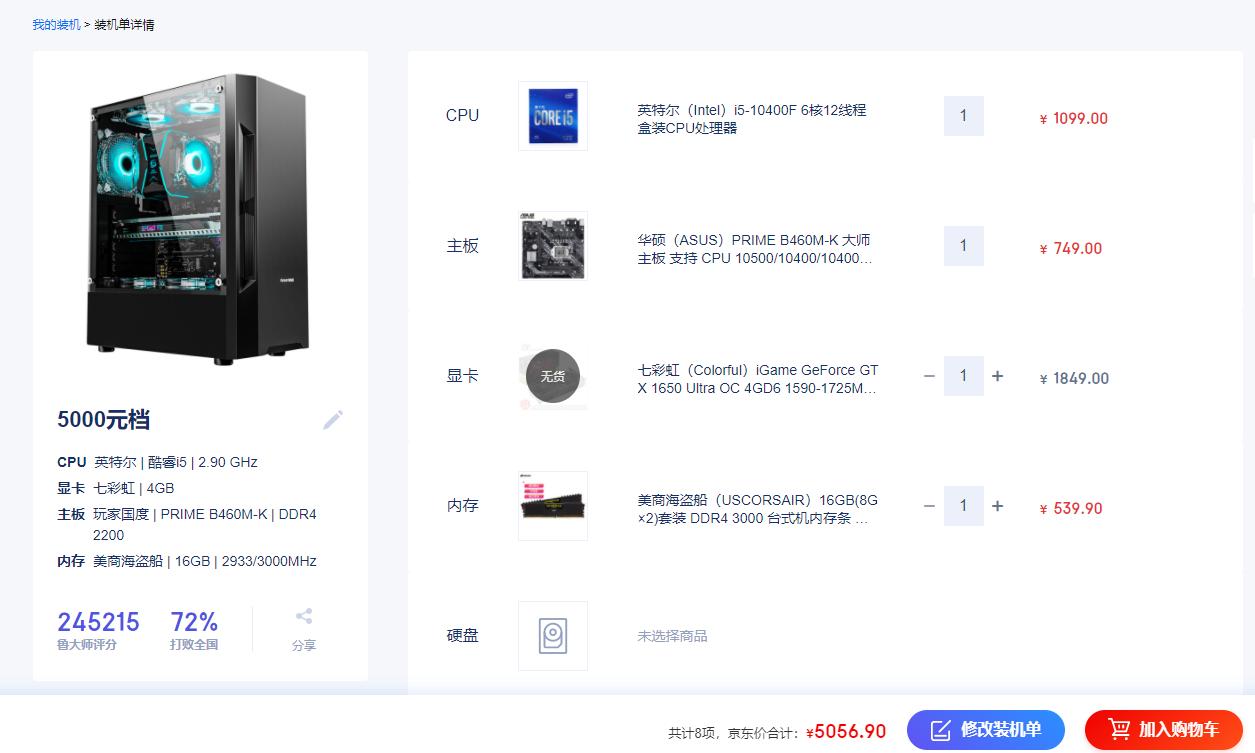The image size is (1255, 753).
Task: Increase the 内存 quantity with the plus
Action: click(997, 505)
